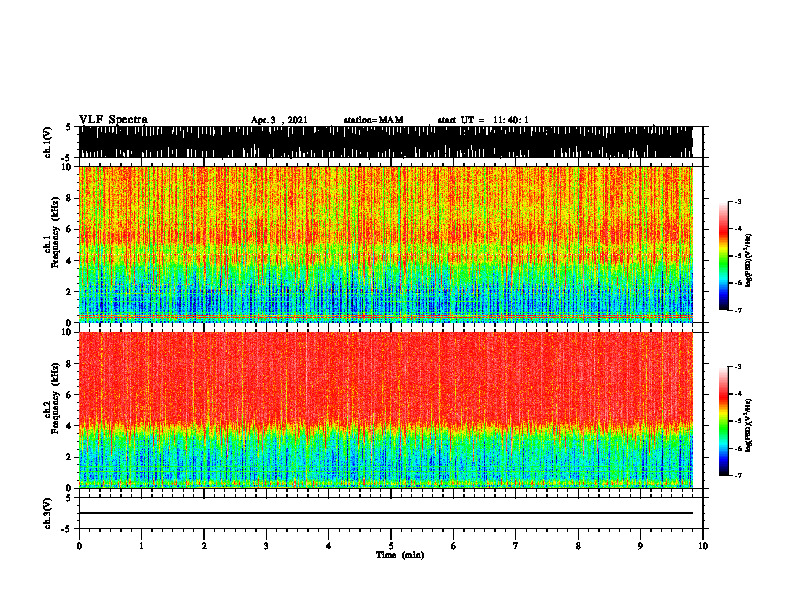The width and height of the screenshot is (792, 612).
Task: Click the ch.3 flat voltage trace
Action: (x=385, y=513)
